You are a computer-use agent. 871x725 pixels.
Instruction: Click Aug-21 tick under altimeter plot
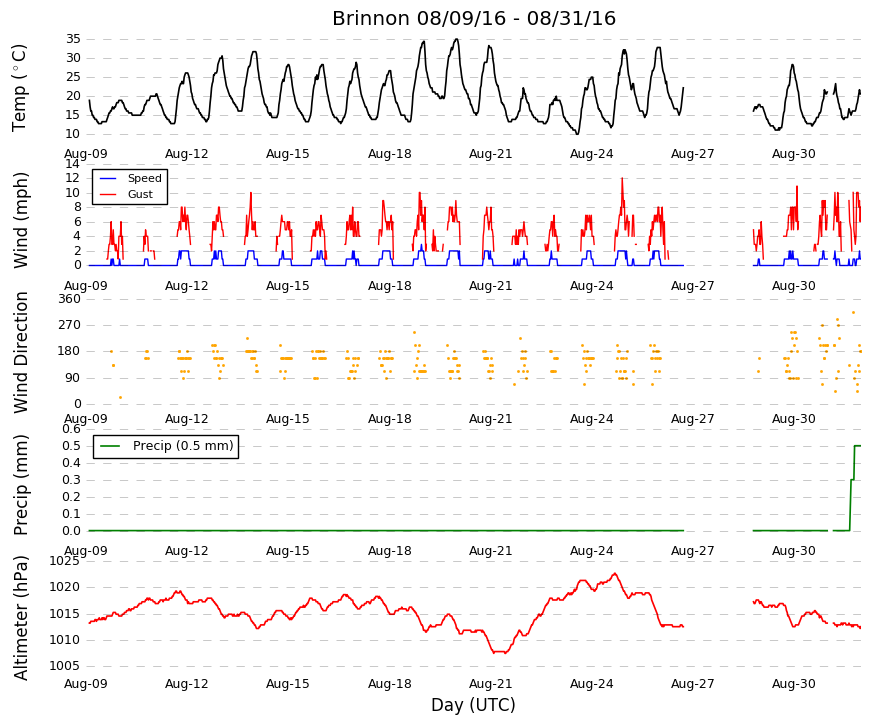click(490, 684)
